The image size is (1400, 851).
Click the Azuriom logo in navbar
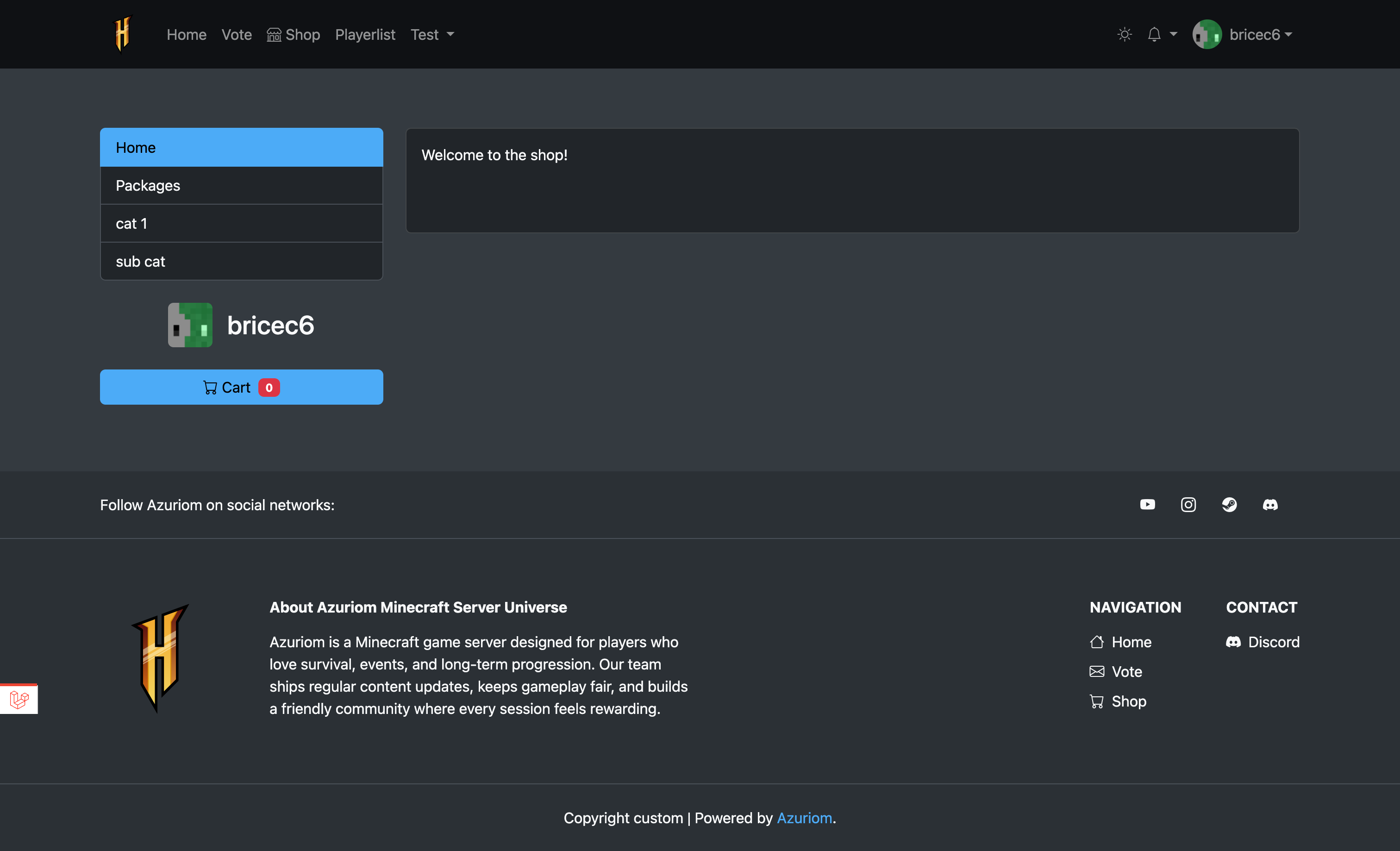click(x=123, y=34)
